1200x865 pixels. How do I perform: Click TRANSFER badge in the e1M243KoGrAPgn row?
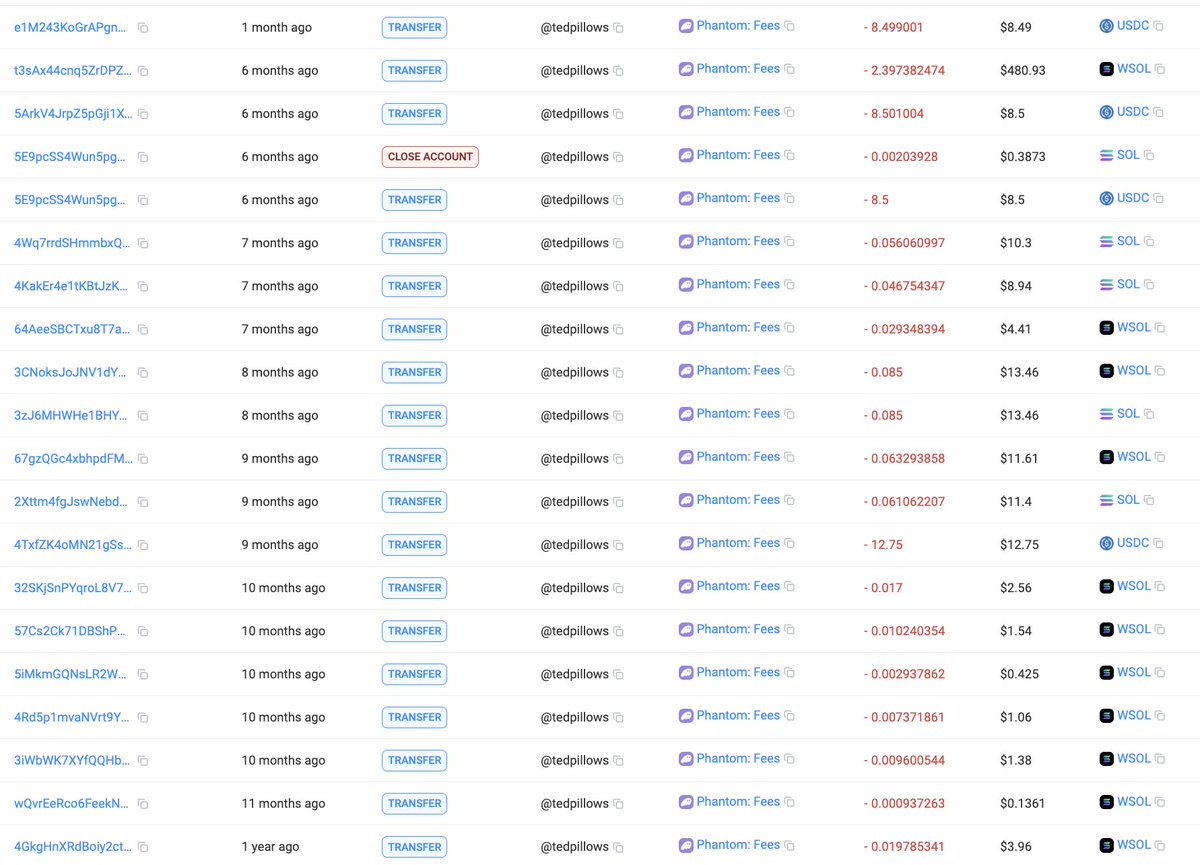click(415, 28)
